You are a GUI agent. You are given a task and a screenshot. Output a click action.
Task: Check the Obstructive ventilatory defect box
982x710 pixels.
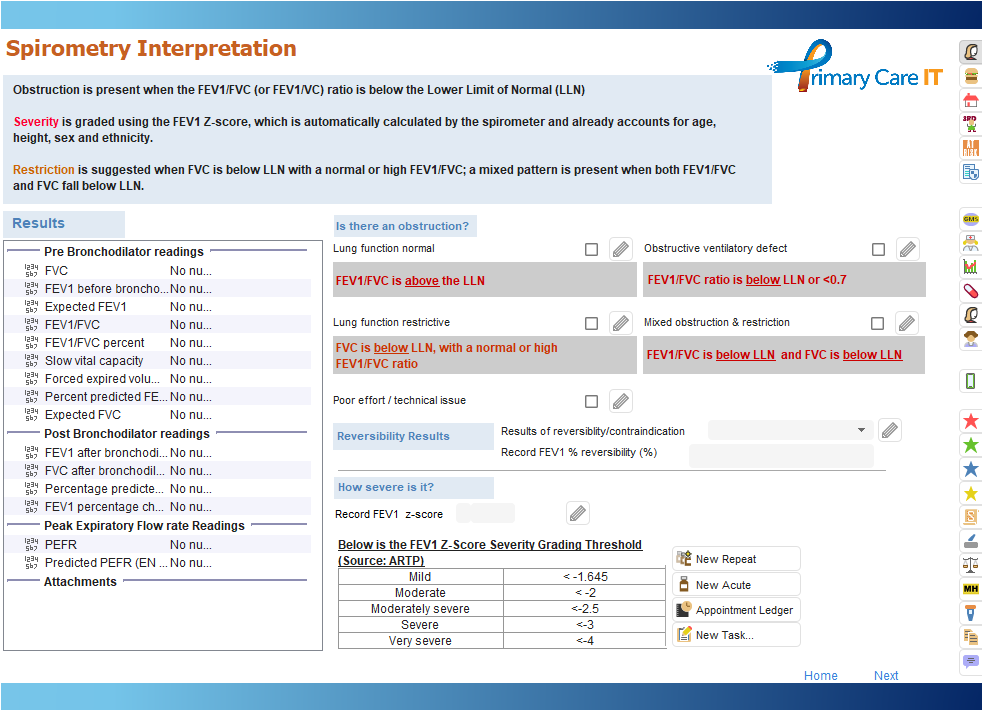pos(879,249)
